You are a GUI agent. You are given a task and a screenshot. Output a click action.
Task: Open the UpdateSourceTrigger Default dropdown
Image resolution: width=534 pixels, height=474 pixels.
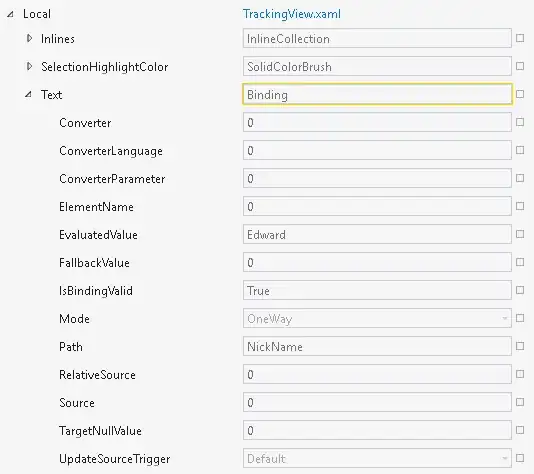377,458
